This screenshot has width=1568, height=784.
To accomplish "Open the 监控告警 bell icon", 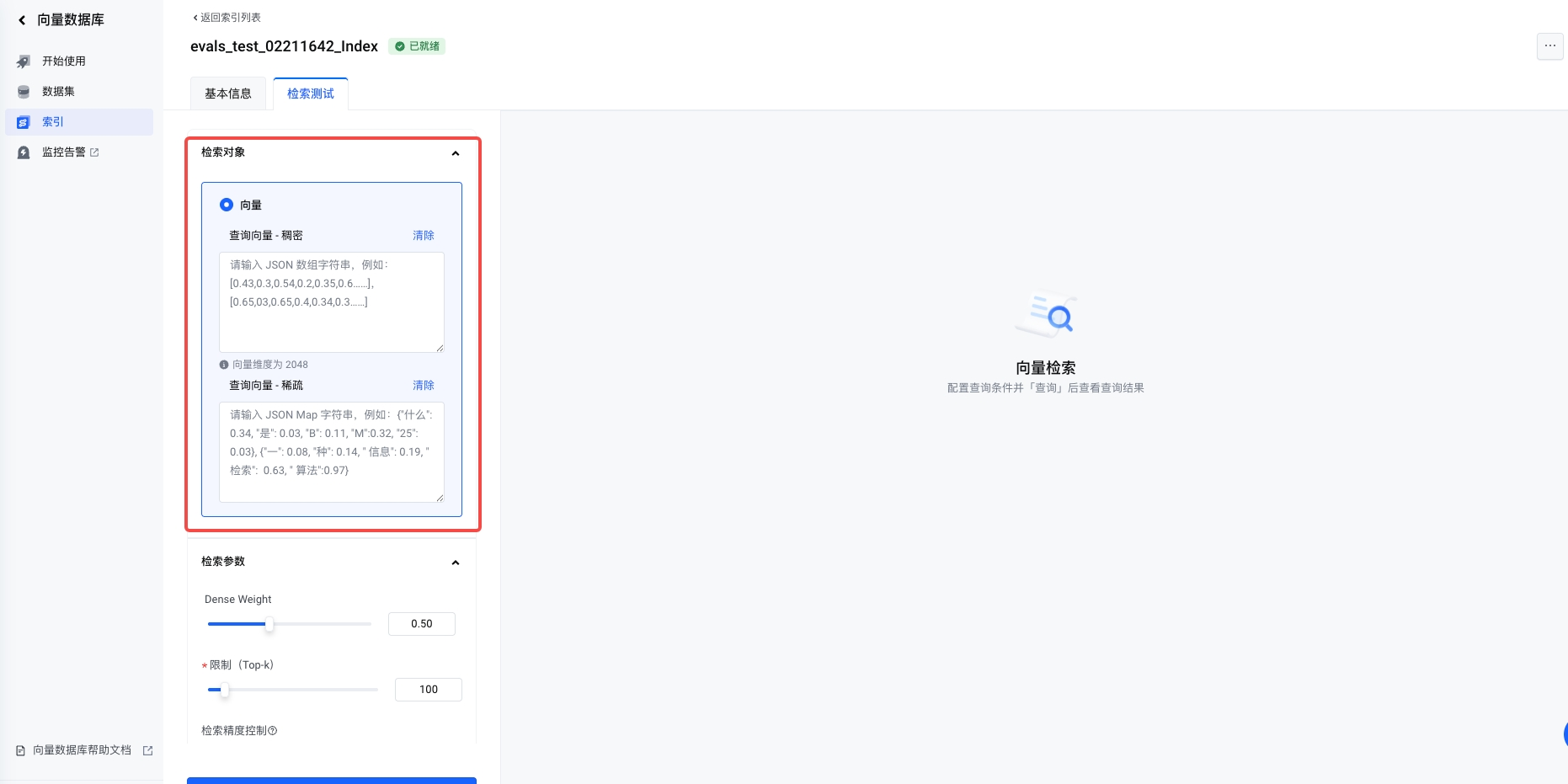I will click(x=24, y=152).
